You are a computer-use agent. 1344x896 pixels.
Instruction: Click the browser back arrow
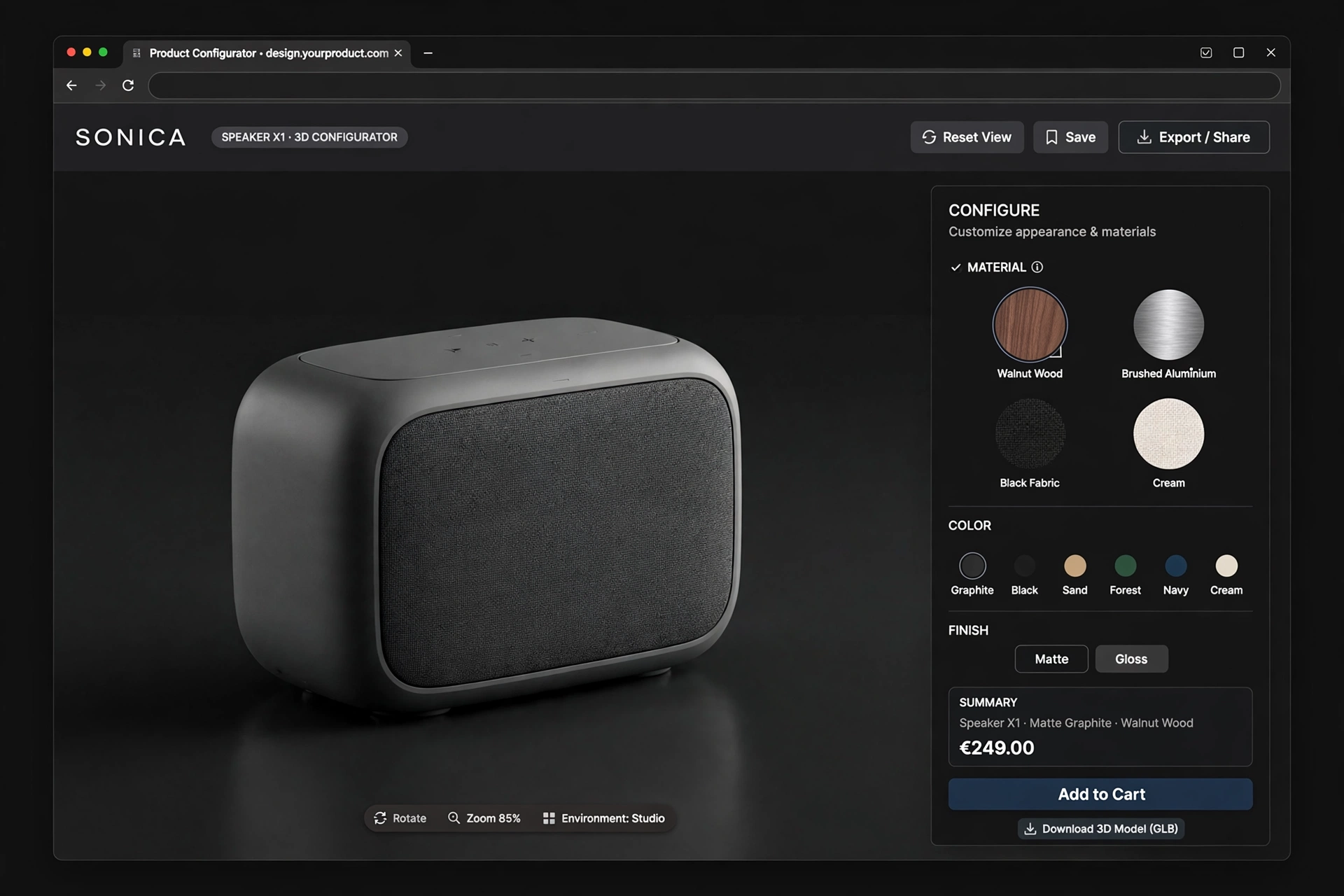tap(71, 85)
